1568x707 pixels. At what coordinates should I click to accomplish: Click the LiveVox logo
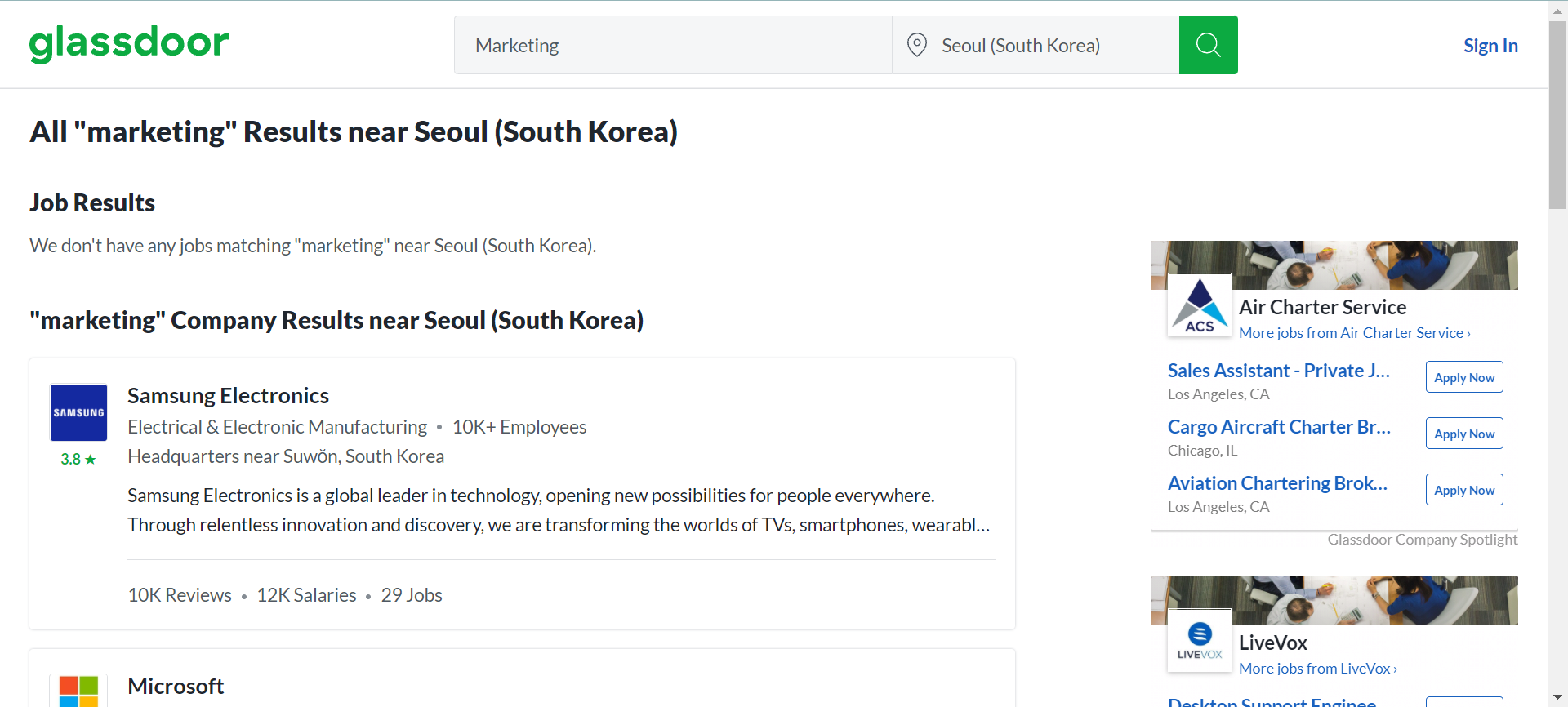click(x=1200, y=641)
